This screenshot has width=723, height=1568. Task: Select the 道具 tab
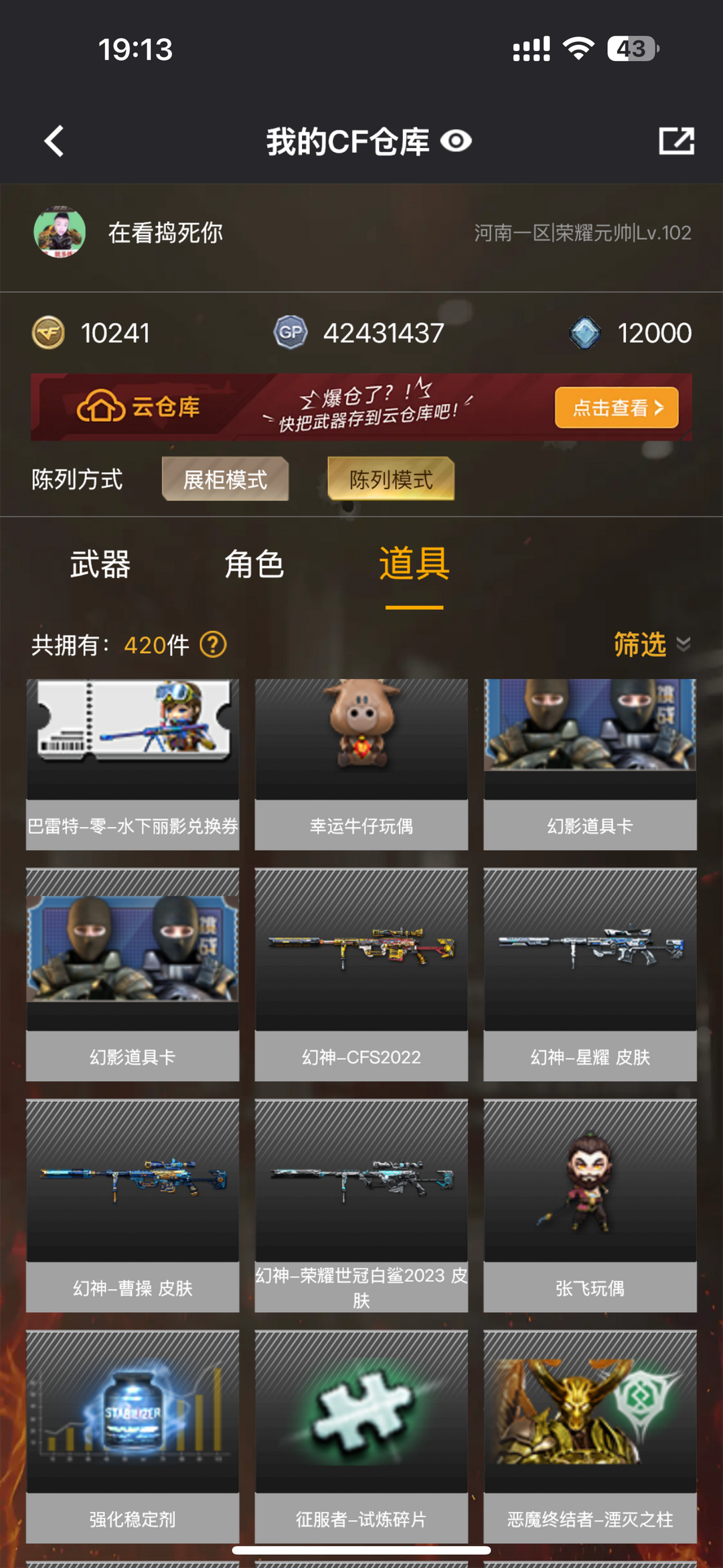414,564
